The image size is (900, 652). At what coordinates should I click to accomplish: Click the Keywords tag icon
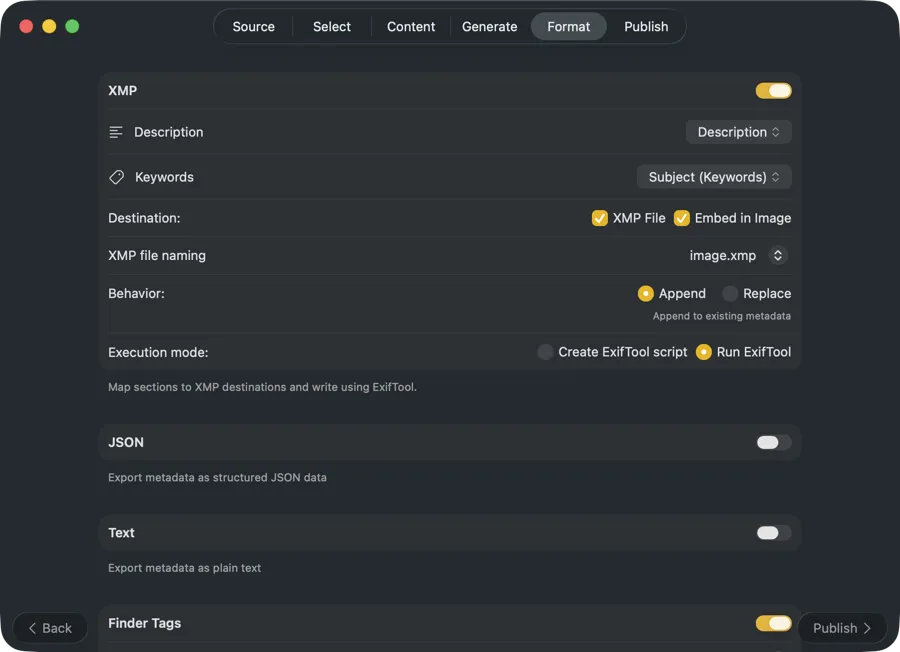point(116,176)
